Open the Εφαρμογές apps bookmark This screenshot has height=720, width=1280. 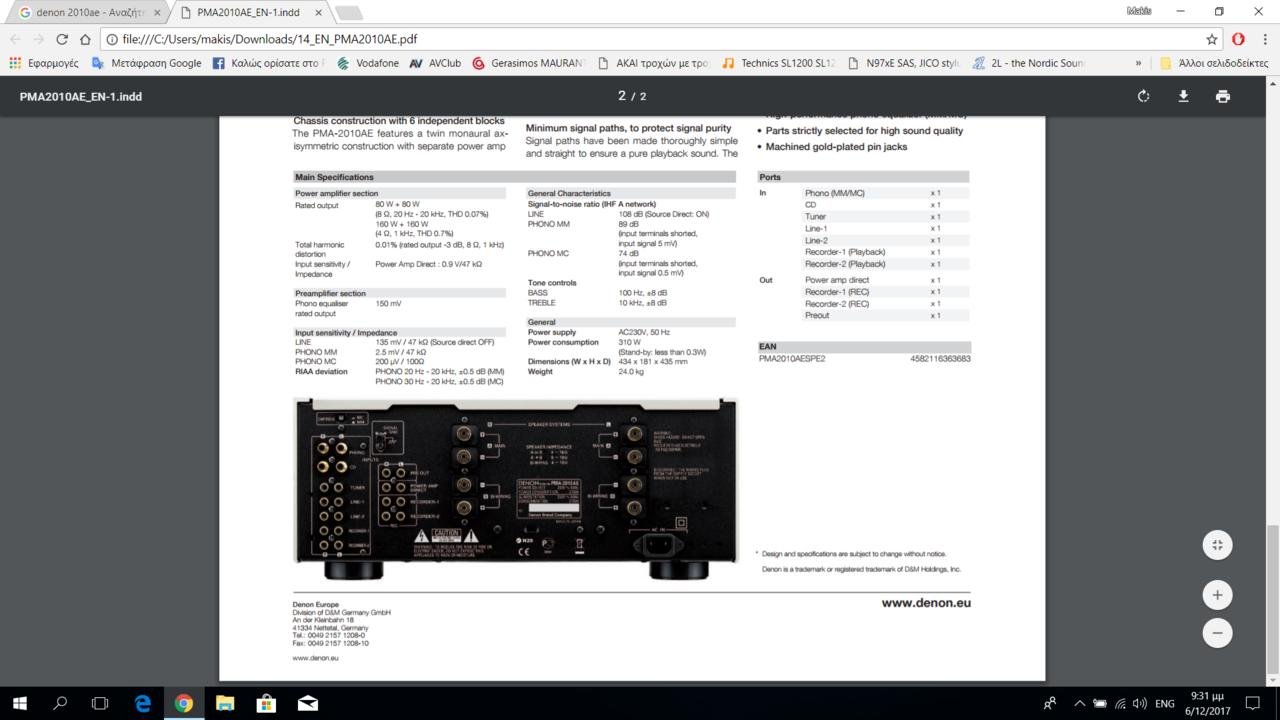[43, 63]
